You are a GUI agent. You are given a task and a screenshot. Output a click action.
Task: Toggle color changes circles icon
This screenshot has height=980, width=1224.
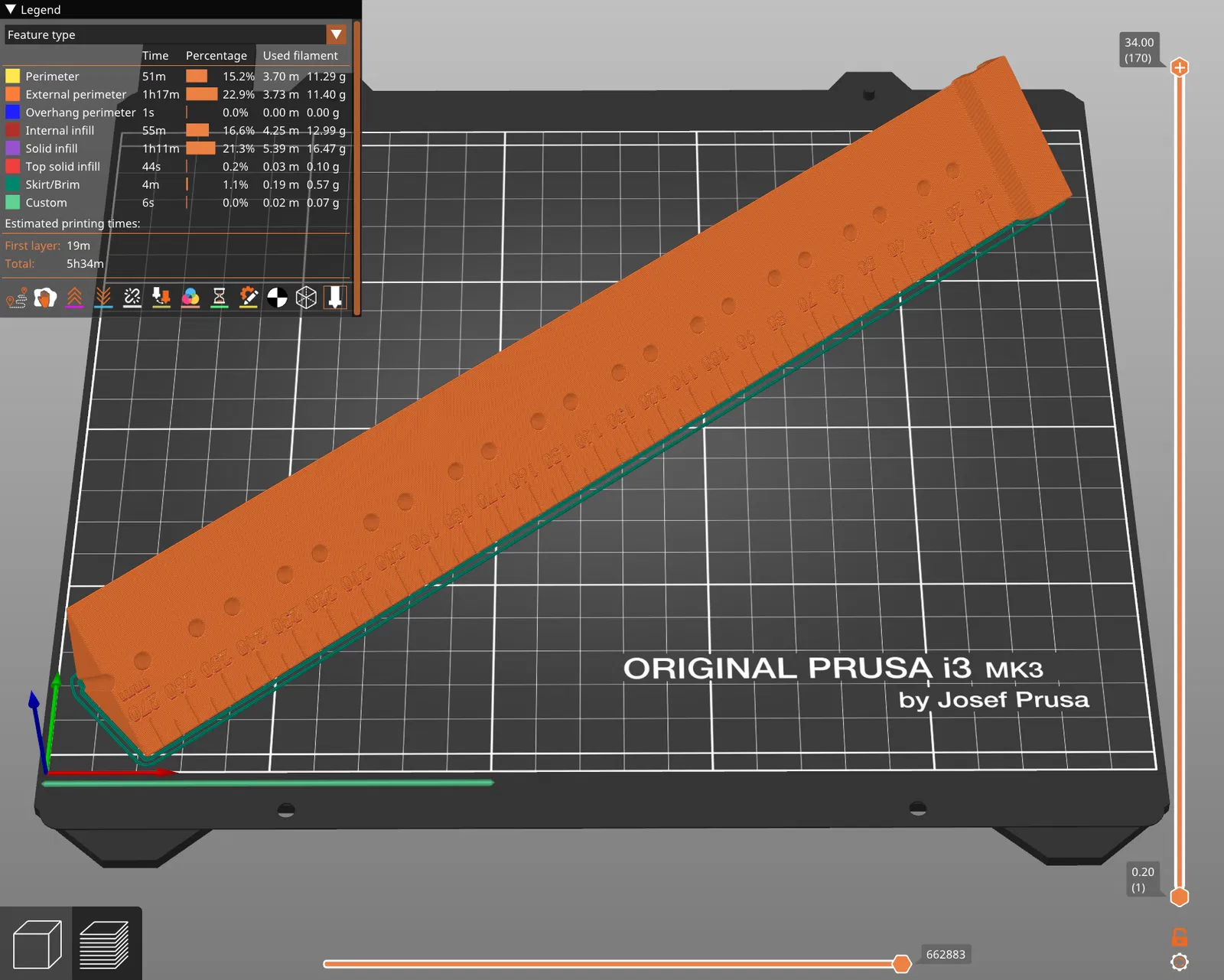click(190, 298)
